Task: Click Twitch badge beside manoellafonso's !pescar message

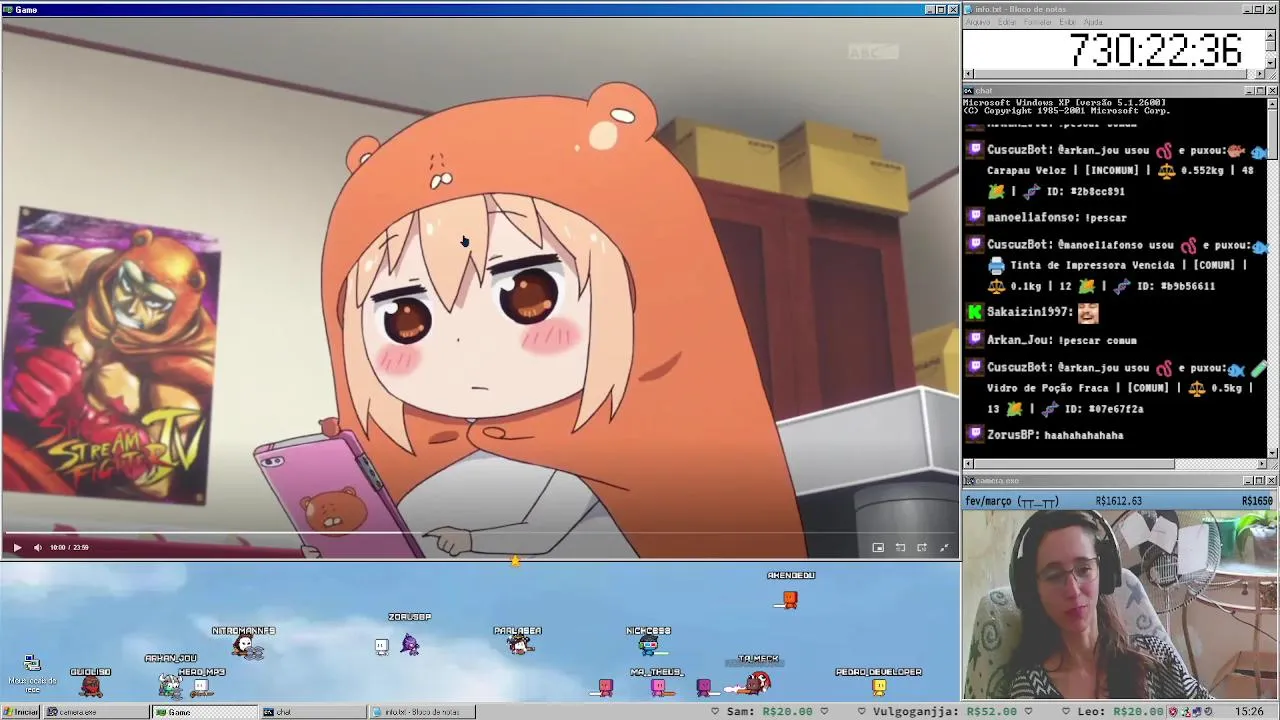Action: click(x=975, y=217)
